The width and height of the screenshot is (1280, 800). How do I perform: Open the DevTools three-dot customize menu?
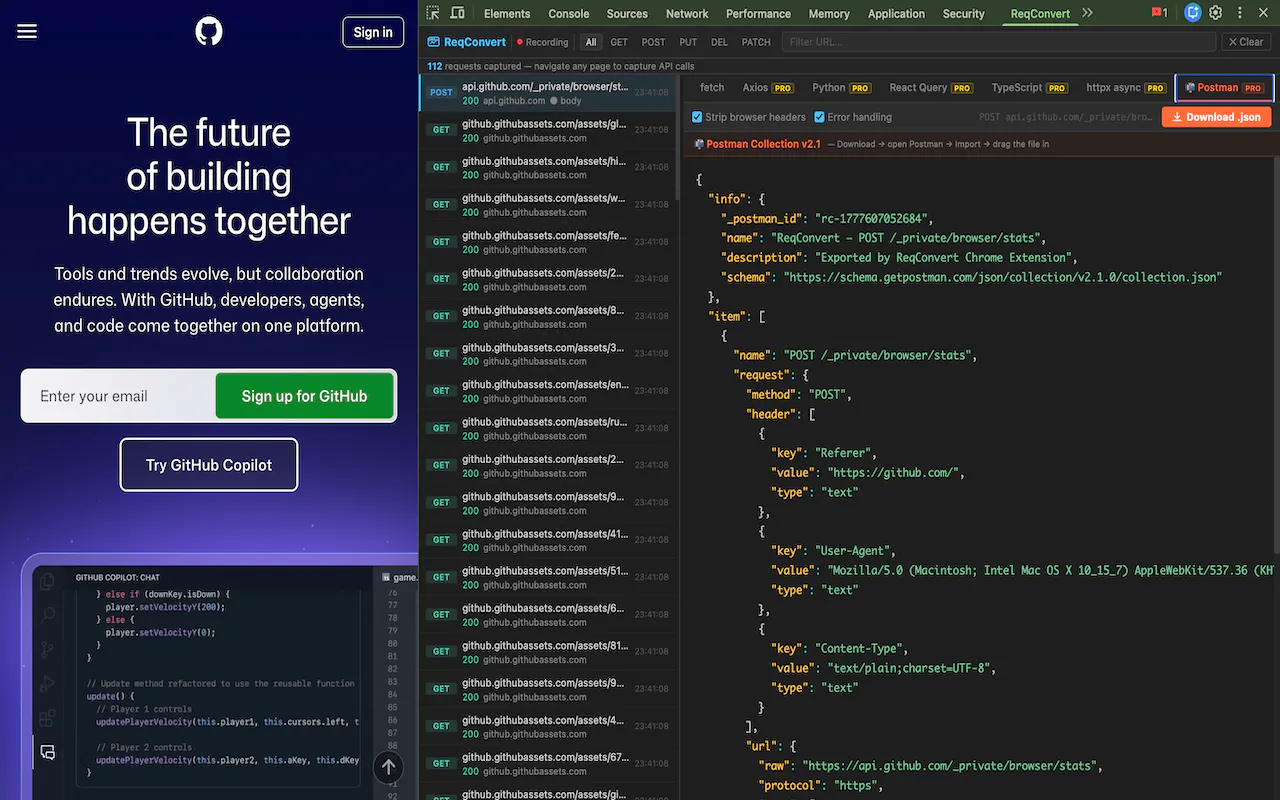(x=1239, y=13)
